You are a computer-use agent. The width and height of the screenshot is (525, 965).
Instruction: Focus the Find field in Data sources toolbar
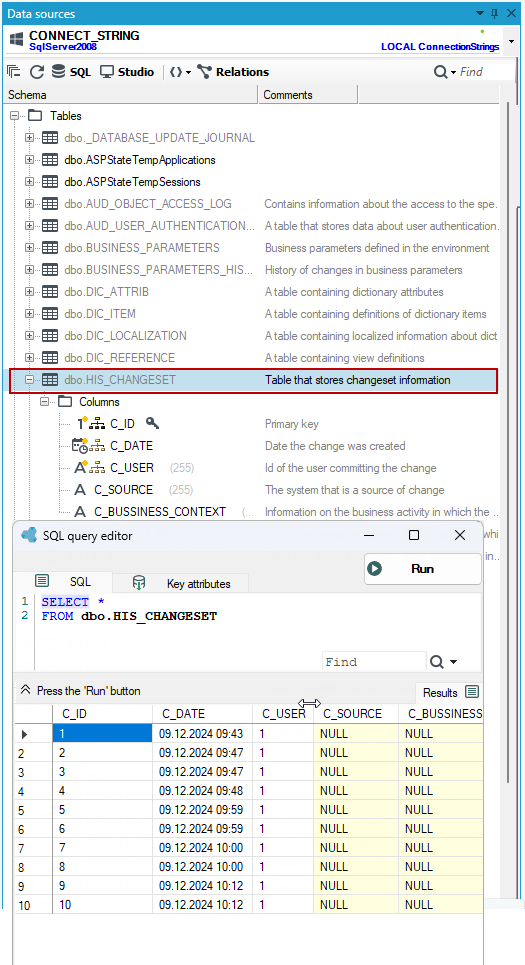coord(485,72)
